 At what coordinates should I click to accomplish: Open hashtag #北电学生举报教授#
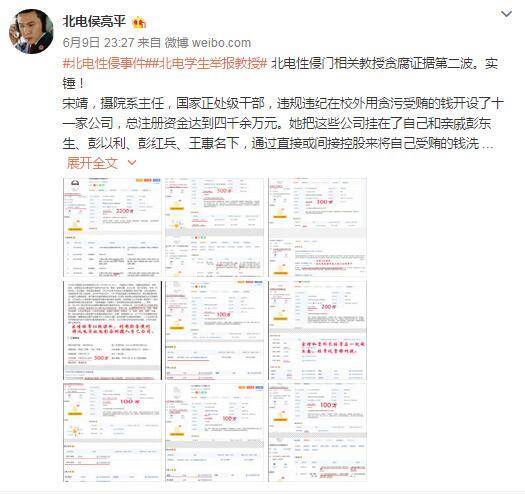point(209,63)
